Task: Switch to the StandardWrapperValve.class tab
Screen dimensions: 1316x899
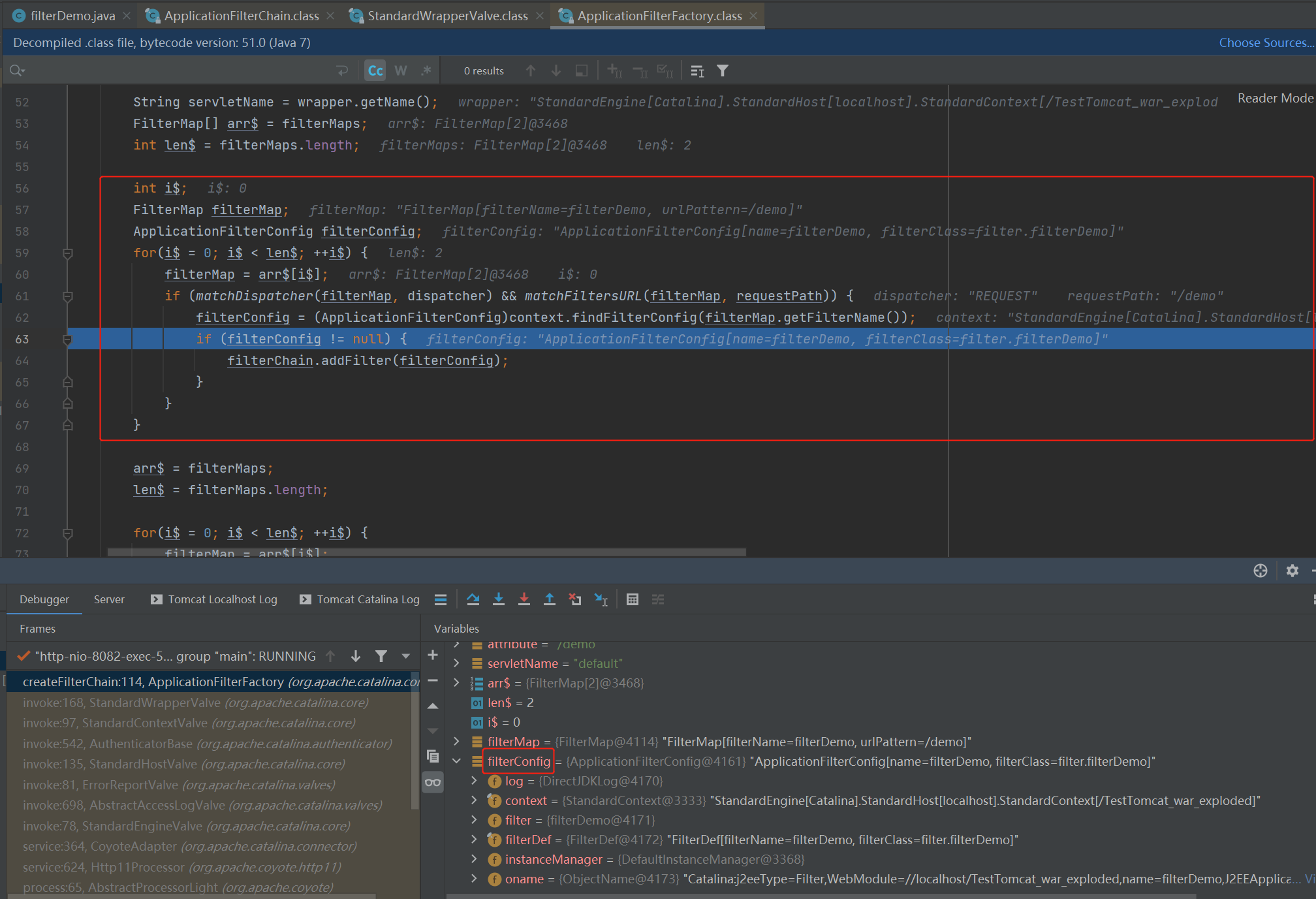Action: [447, 16]
